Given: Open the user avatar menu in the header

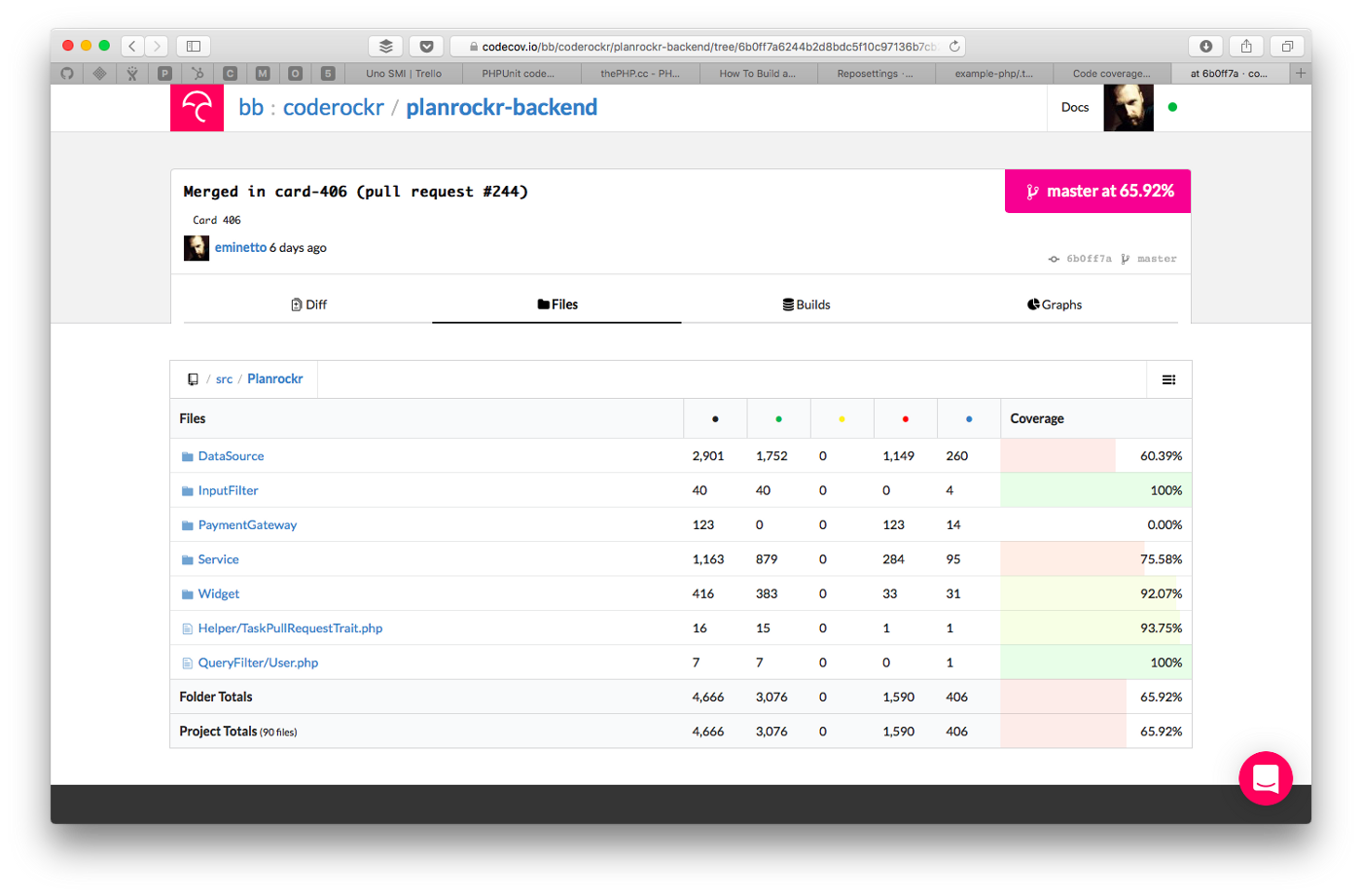Looking at the screenshot, I should tap(1129, 108).
